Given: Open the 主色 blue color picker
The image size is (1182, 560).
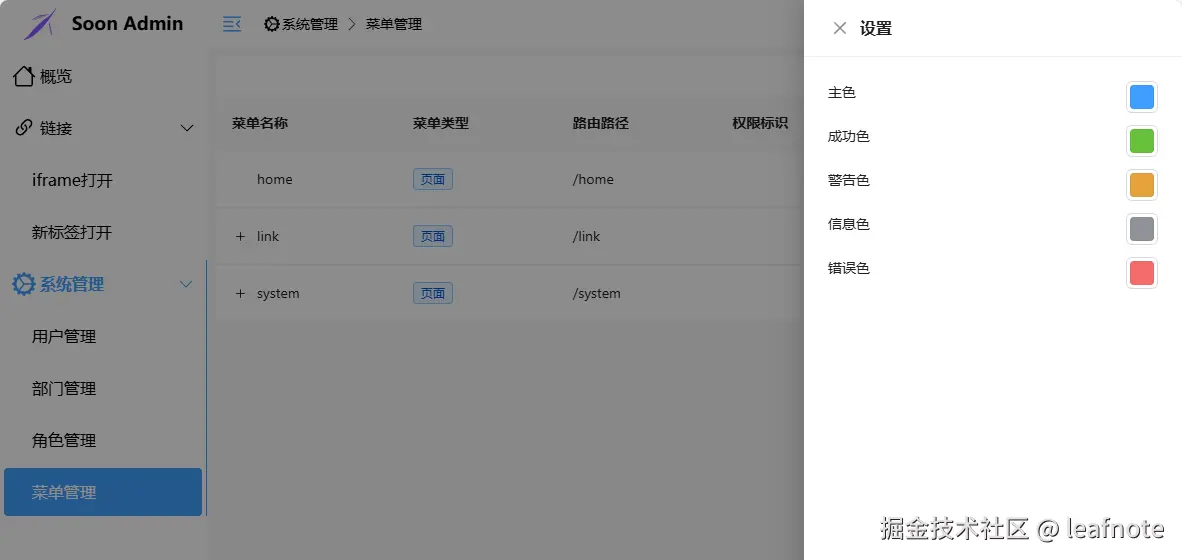Looking at the screenshot, I should (1141, 97).
